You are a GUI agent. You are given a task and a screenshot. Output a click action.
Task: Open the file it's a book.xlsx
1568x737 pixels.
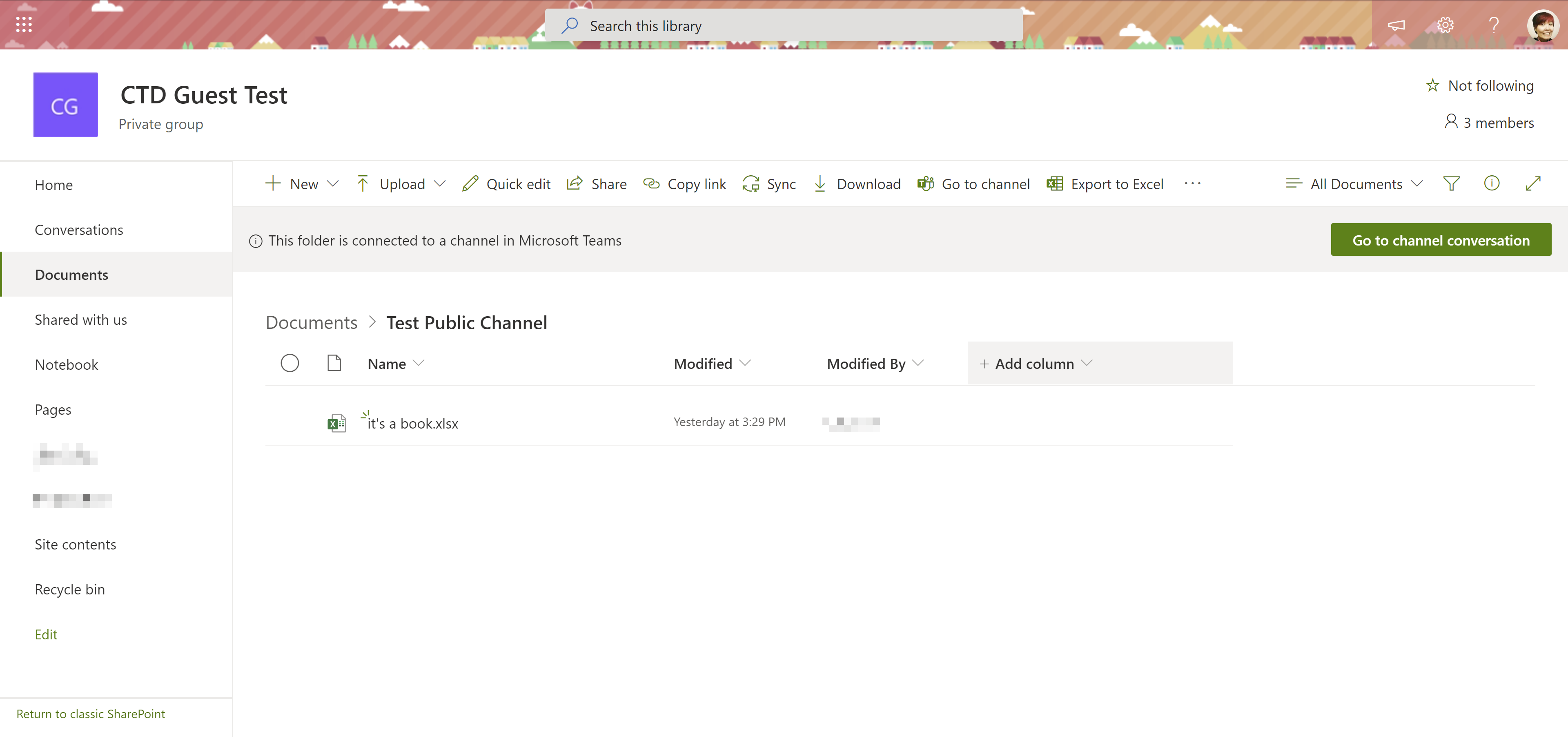pos(413,423)
